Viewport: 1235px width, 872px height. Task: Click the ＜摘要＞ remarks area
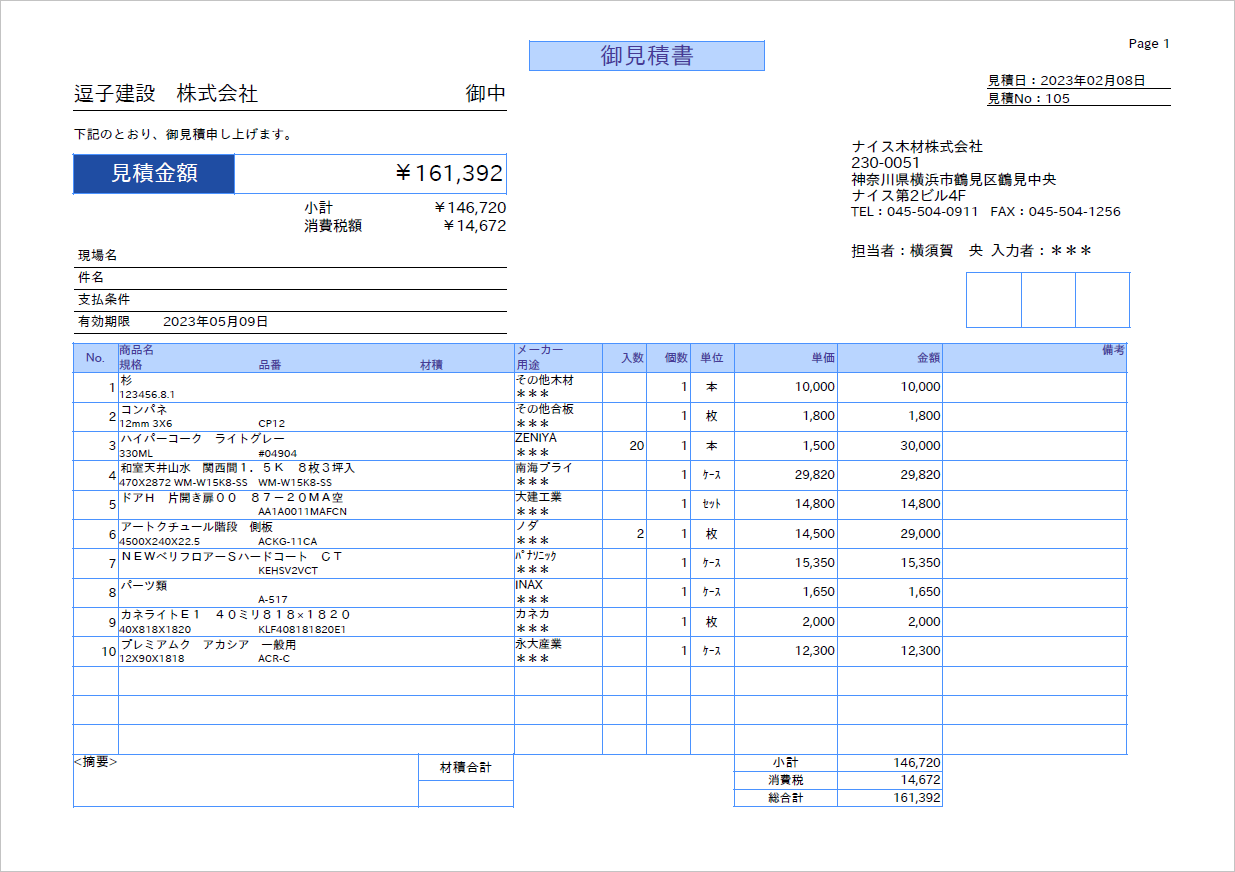[x=246, y=780]
